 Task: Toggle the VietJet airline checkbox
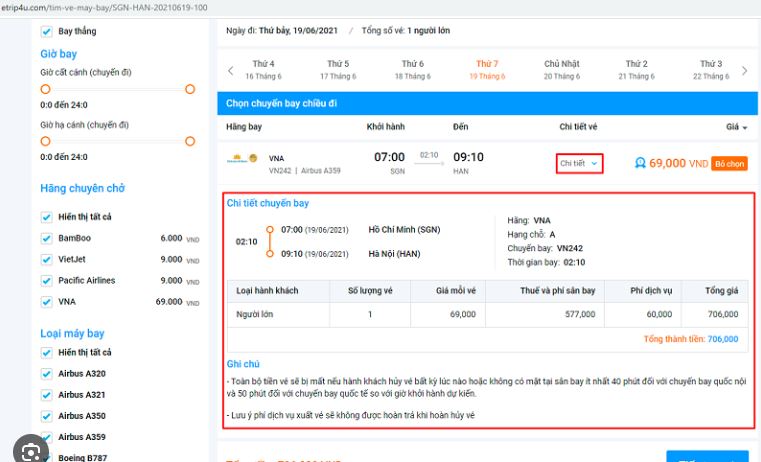(46, 260)
